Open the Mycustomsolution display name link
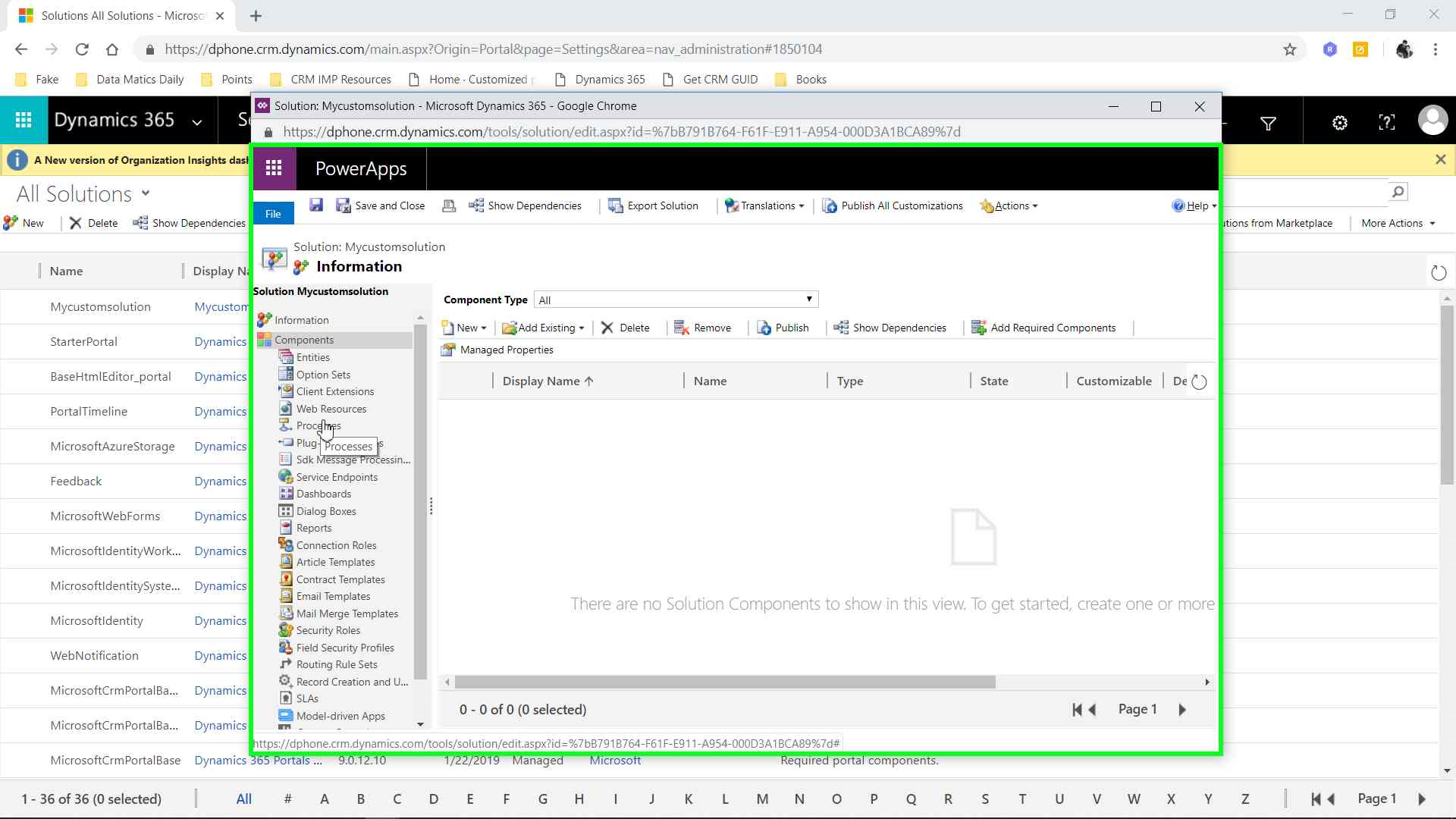 tap(221, 307)
